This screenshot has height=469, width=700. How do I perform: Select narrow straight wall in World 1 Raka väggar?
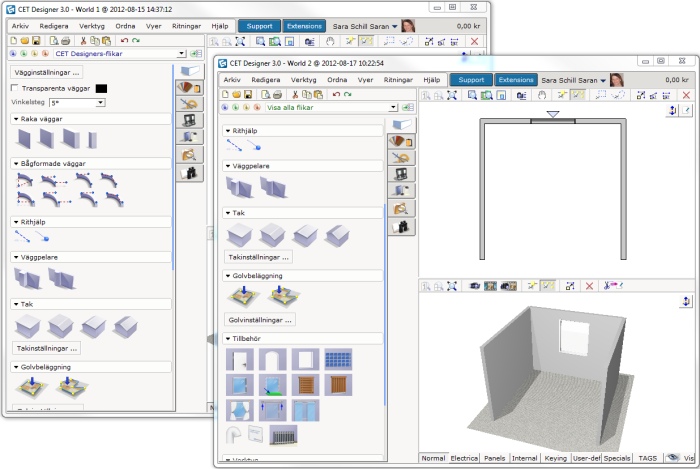[92, 140]
